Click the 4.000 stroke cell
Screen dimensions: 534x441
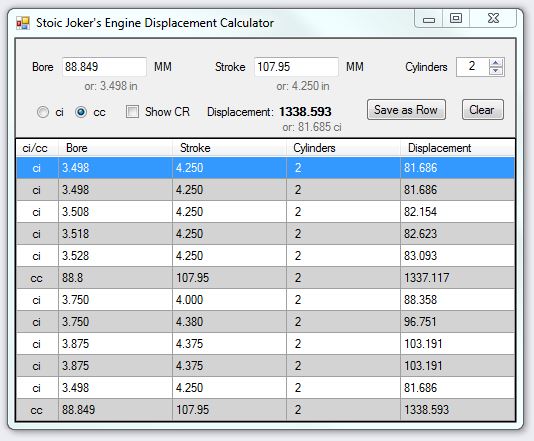point(230,300)
